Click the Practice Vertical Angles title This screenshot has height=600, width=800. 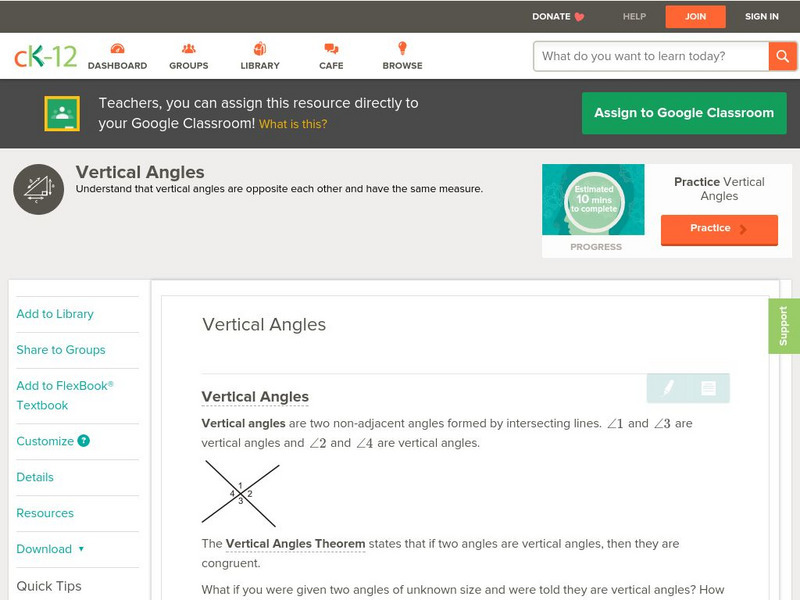[x=719, y=189]
